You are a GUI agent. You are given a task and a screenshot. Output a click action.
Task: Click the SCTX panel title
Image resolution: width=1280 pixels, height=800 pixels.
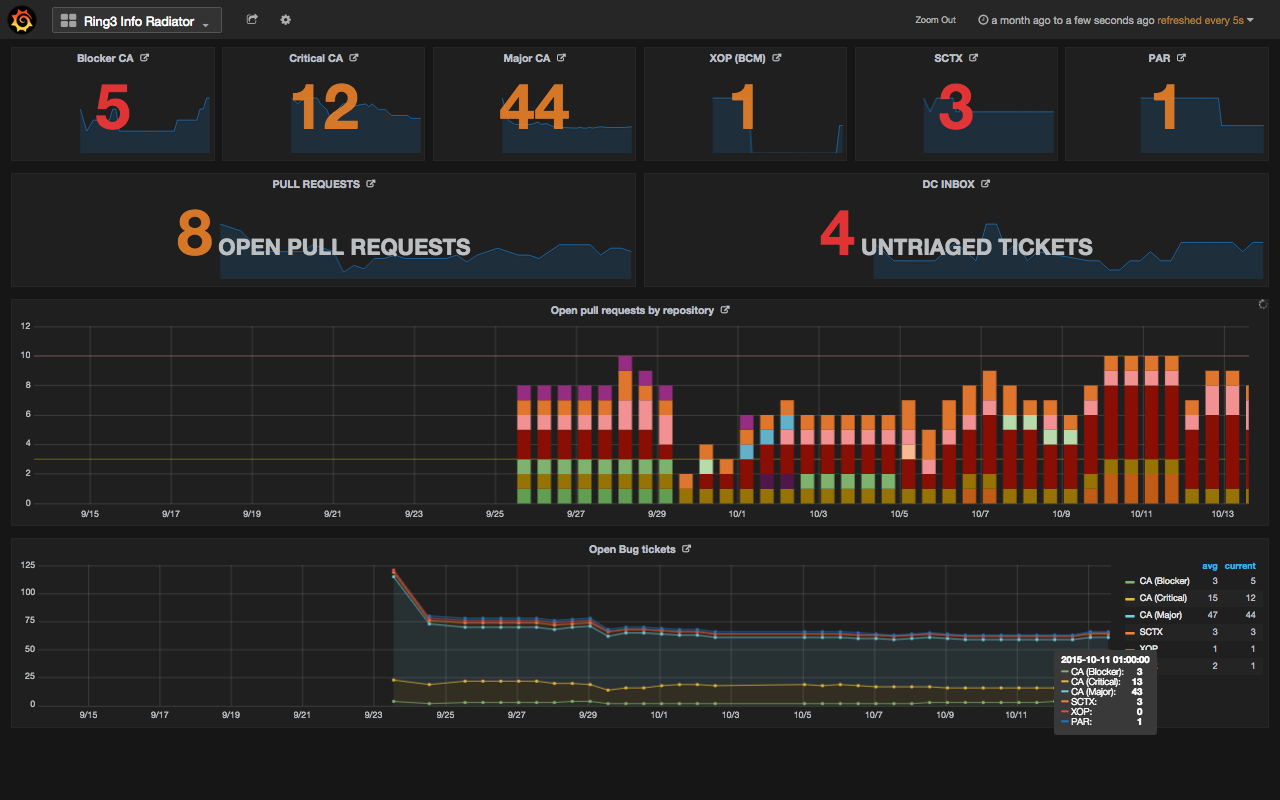click(x=948, y=58)
